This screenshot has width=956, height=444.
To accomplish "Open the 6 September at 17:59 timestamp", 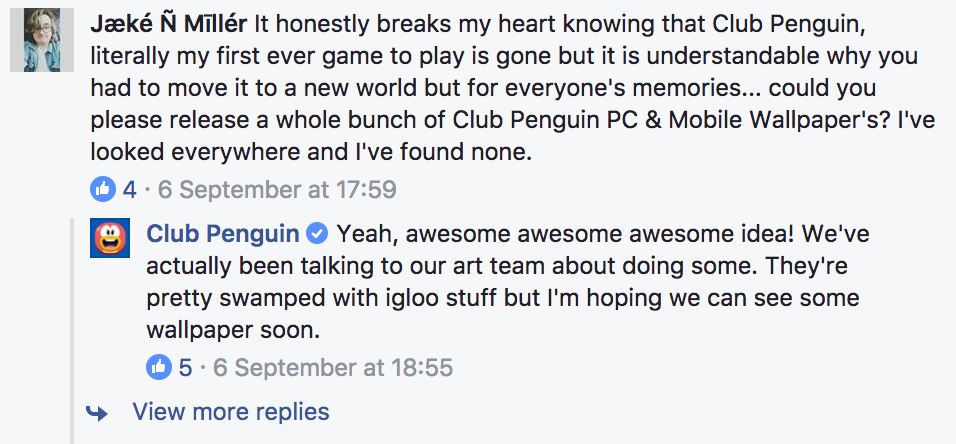I will (276, 189).
